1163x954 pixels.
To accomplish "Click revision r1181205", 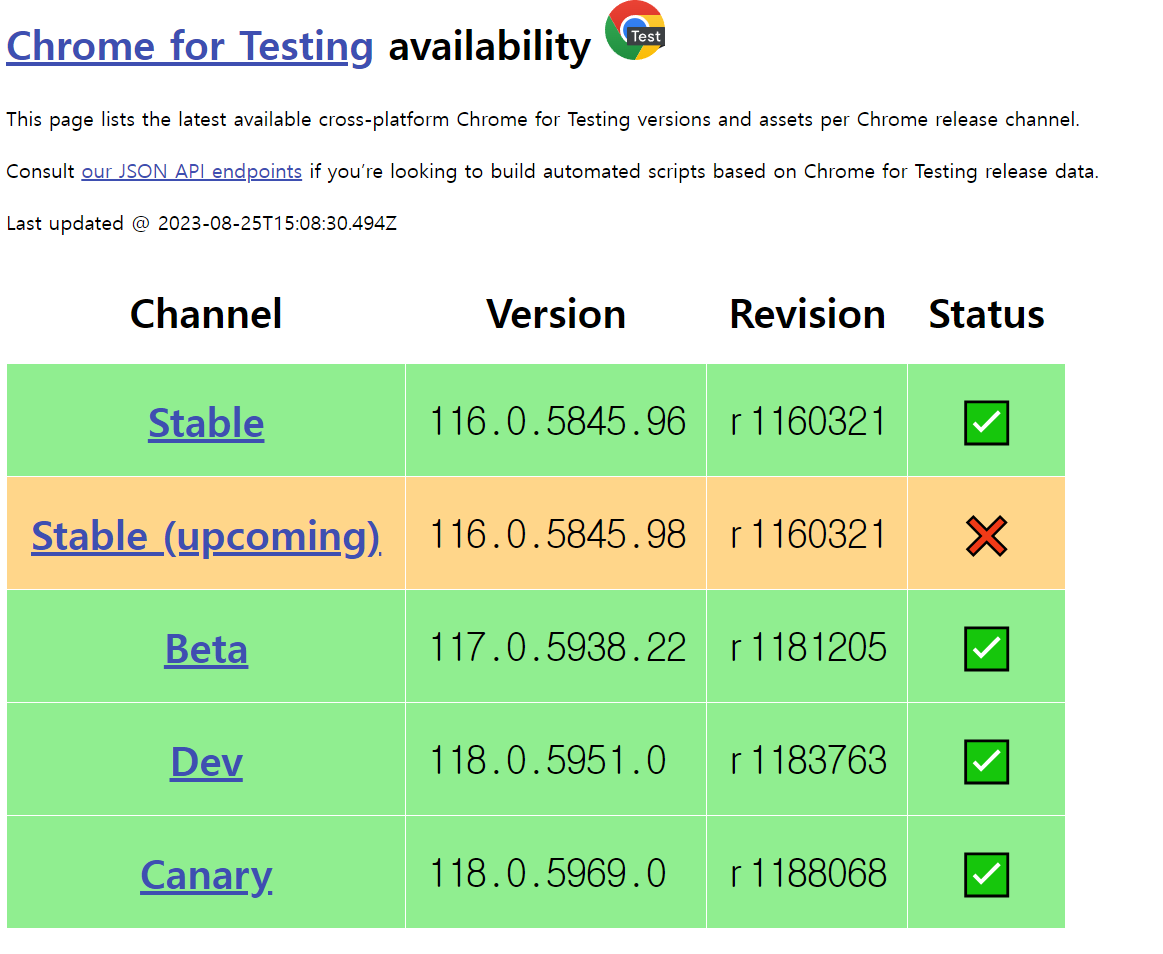I will click(x=808, y=647).
